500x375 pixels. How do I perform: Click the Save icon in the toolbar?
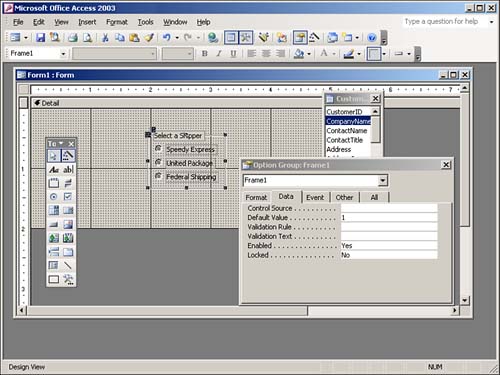pos(40,37)
